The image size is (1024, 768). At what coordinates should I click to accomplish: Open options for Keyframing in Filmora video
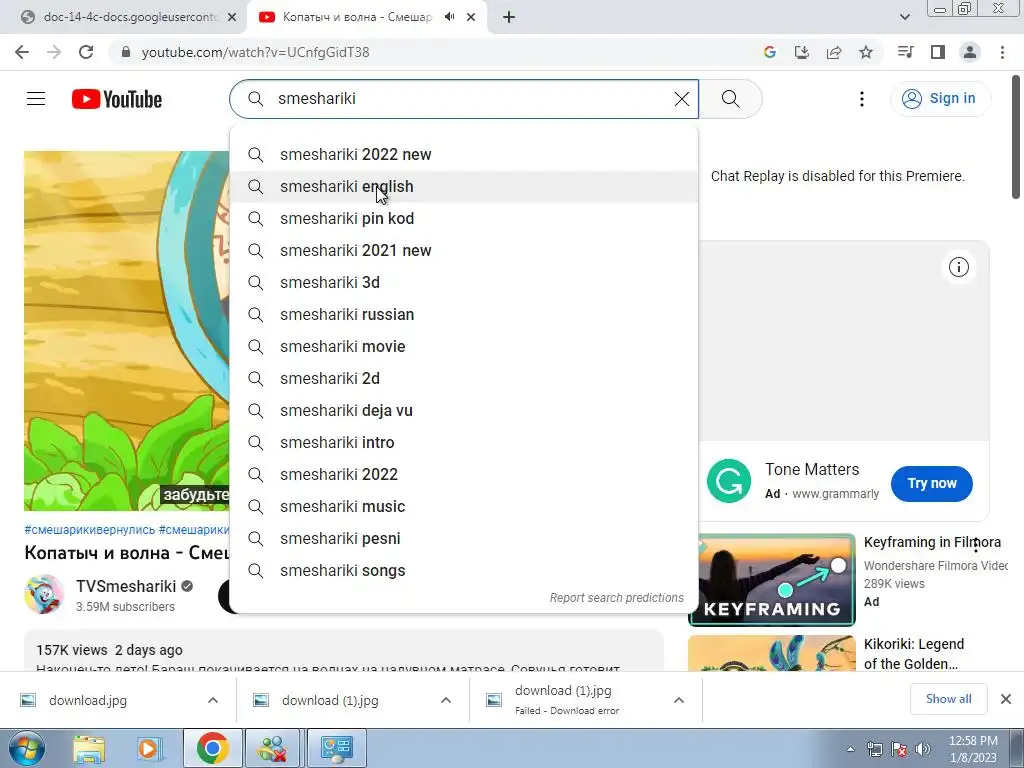pos(976,545)
